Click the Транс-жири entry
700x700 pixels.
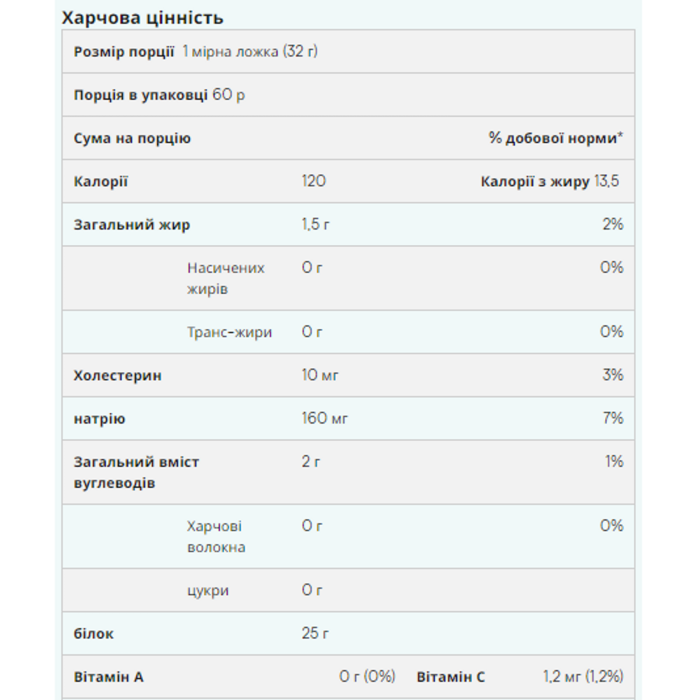point(229,332)
